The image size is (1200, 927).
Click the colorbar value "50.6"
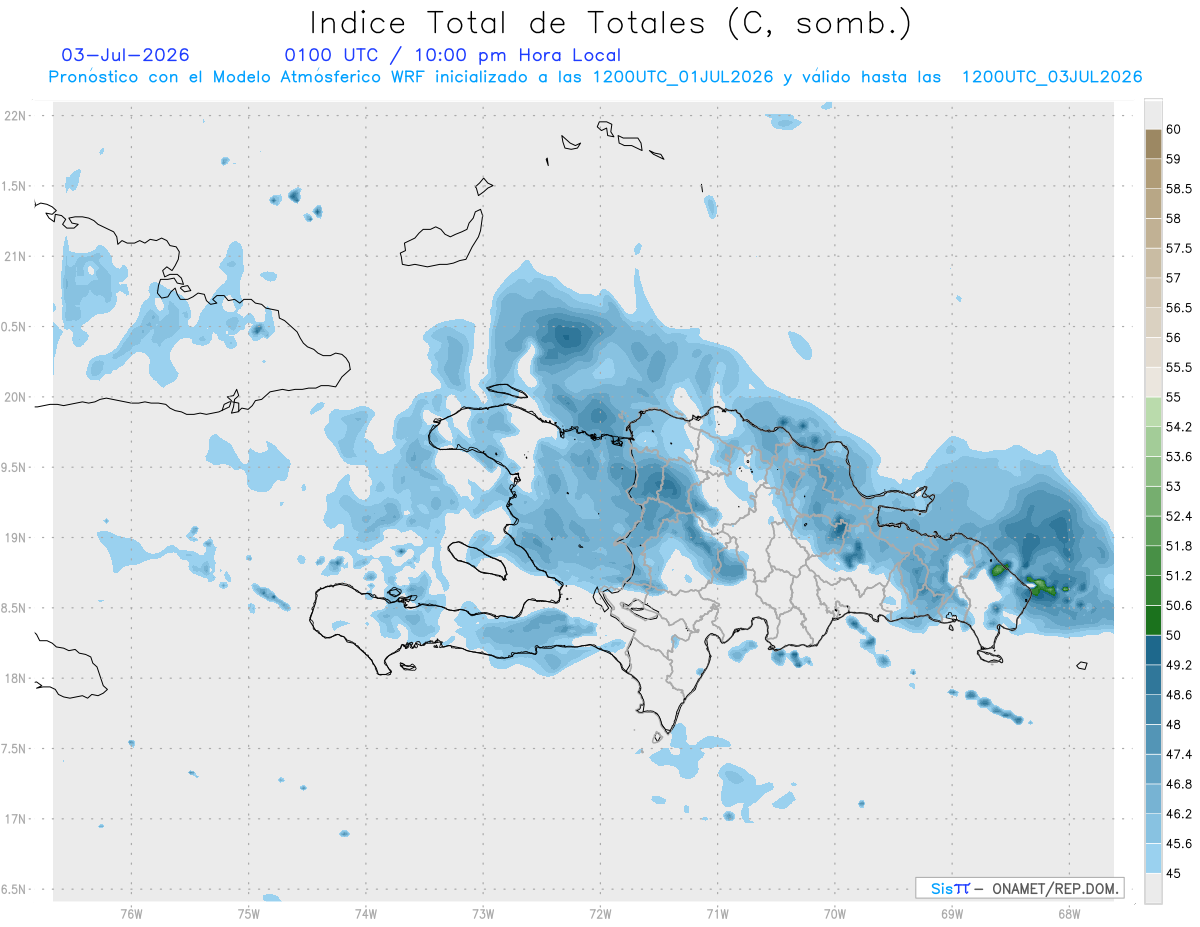click(1179, 605)
